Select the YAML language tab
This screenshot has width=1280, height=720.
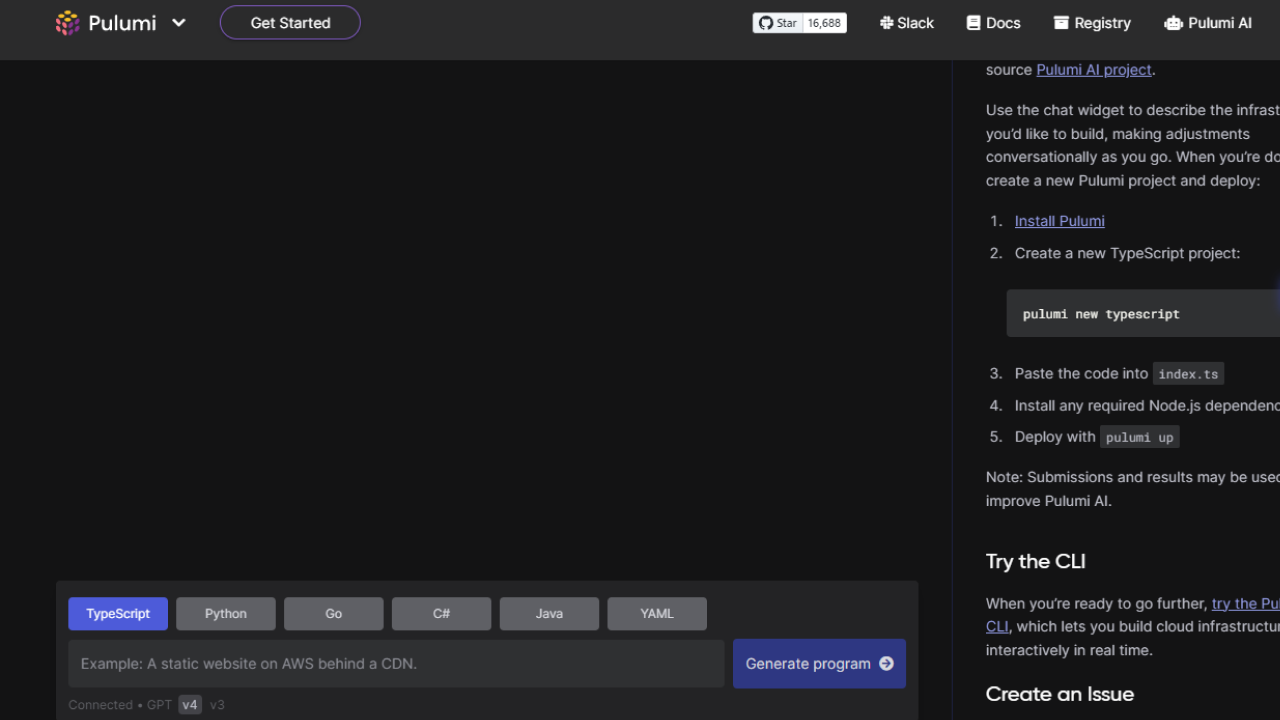point(657,614)
